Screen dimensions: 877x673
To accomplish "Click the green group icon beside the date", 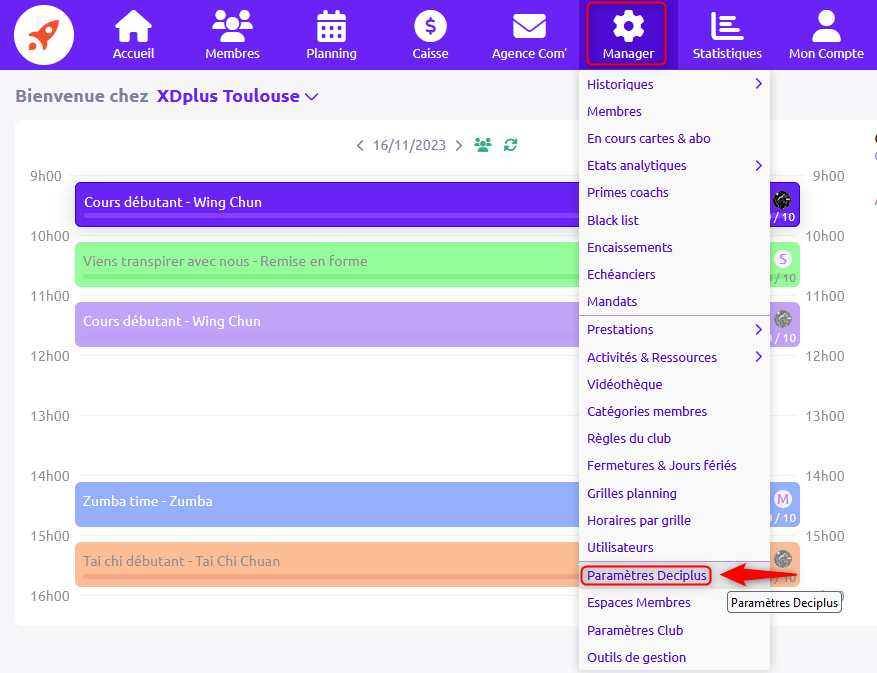I will coord(483,145).
